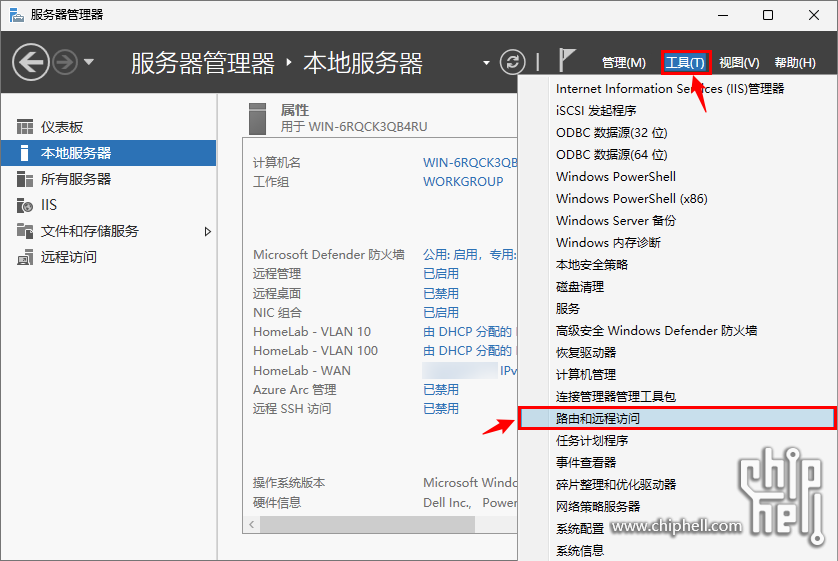Viewport: 838px width, 561px height.
Task: Click the back navigation arrow button
Action: 31,62
